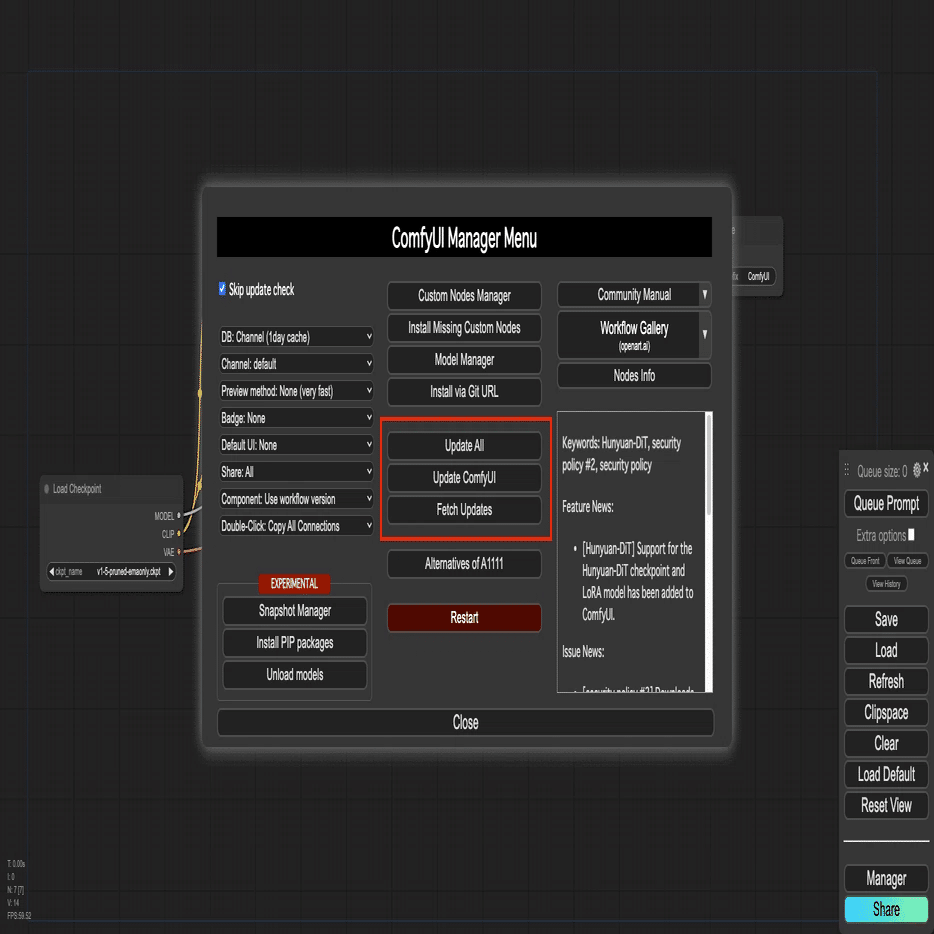
Task: Click Install Missing Custom Nodes
Action: point(464,328)
